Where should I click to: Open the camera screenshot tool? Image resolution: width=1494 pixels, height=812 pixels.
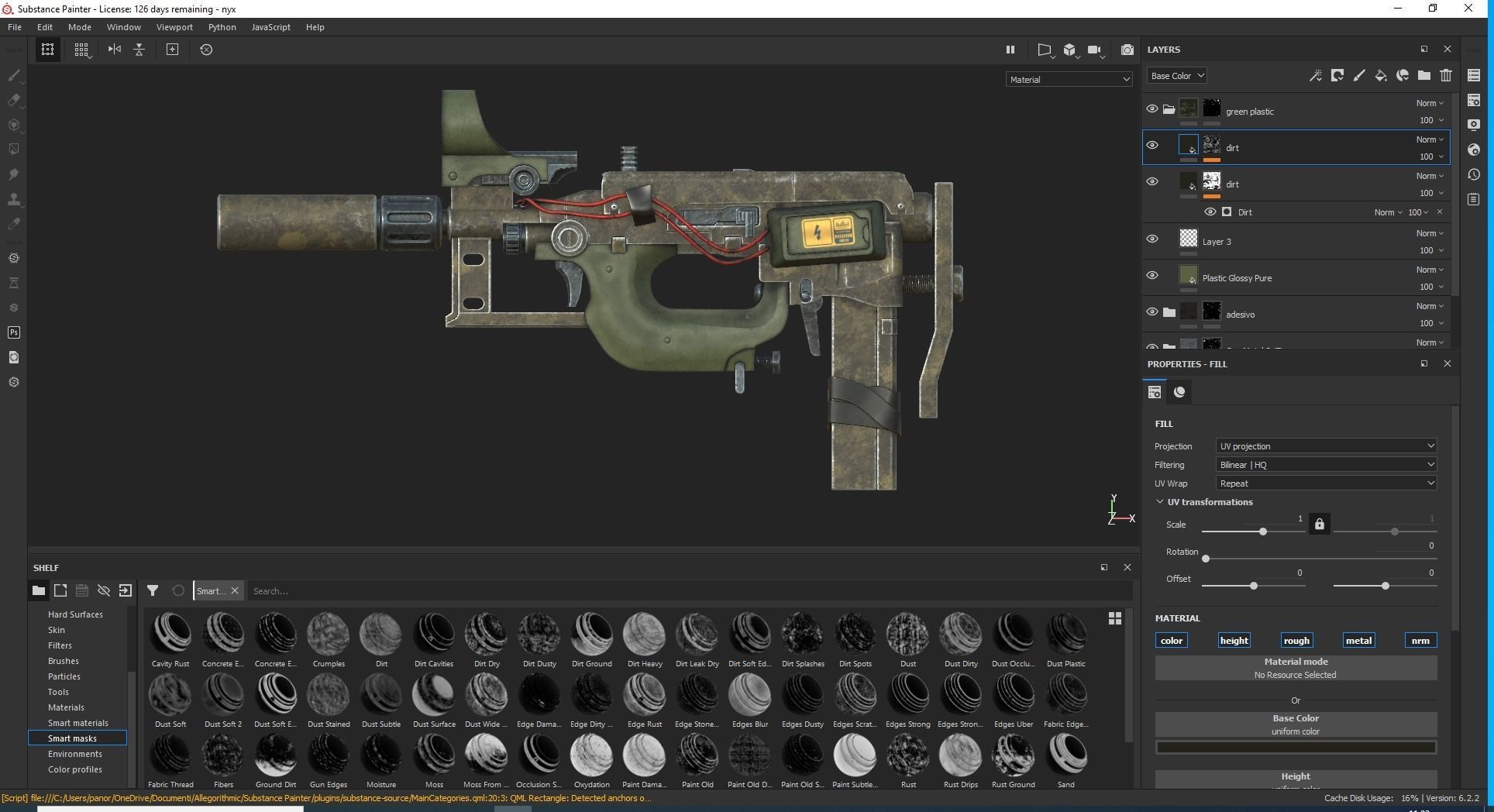coord(1127,50)
